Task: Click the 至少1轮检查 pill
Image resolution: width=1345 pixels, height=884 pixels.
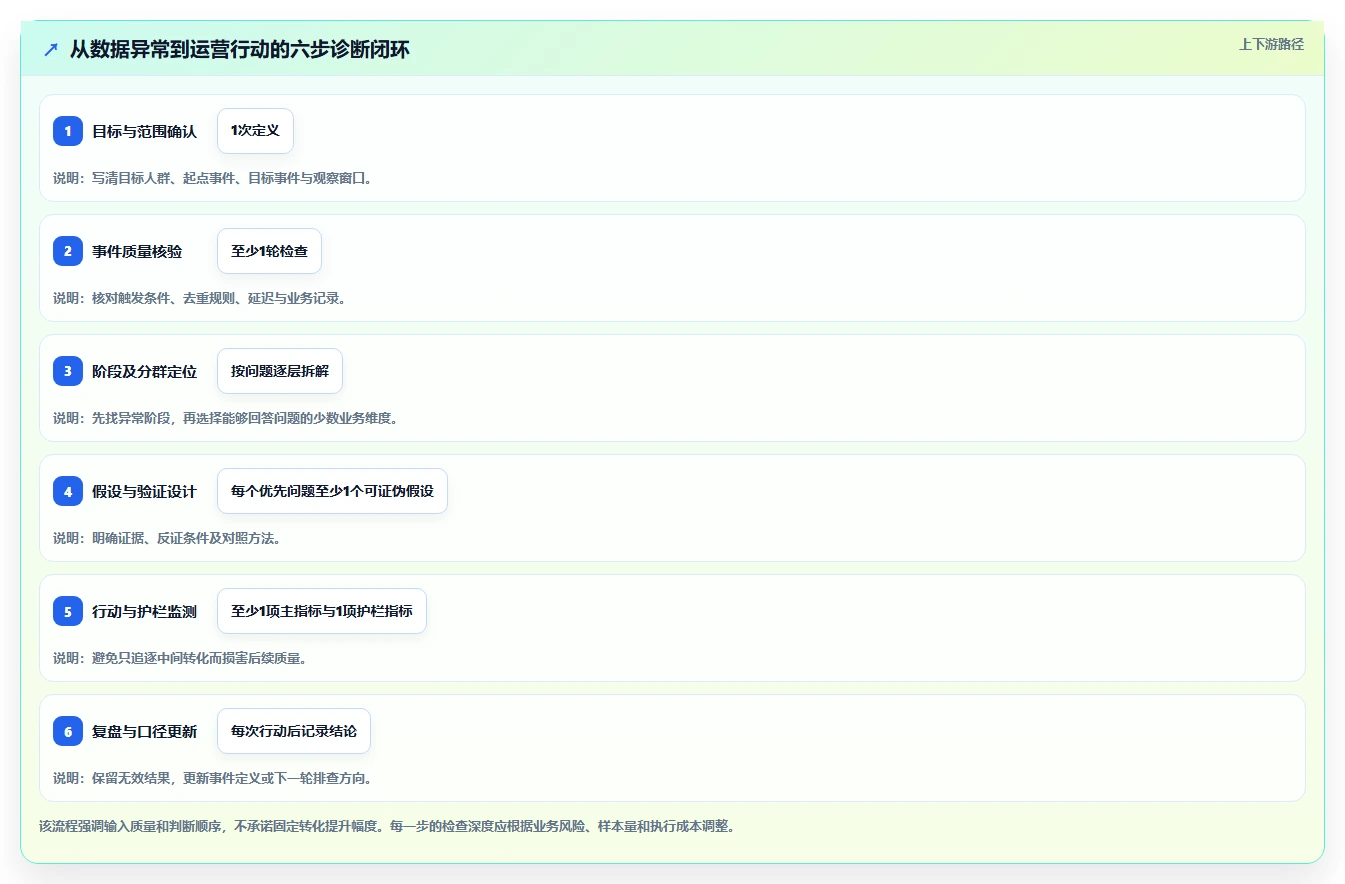Action: (x=269, y=251)
